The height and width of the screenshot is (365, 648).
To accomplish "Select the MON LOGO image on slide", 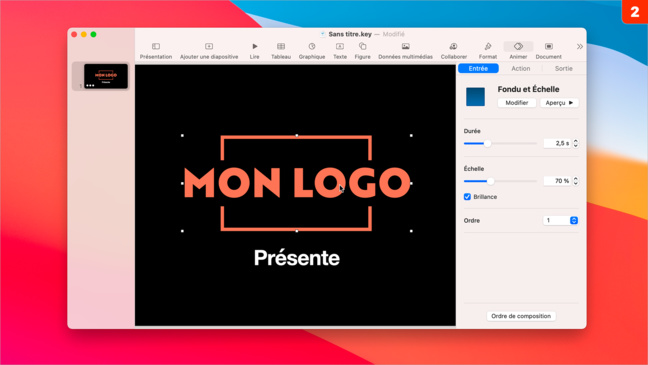I will click(x=297, y=183).
